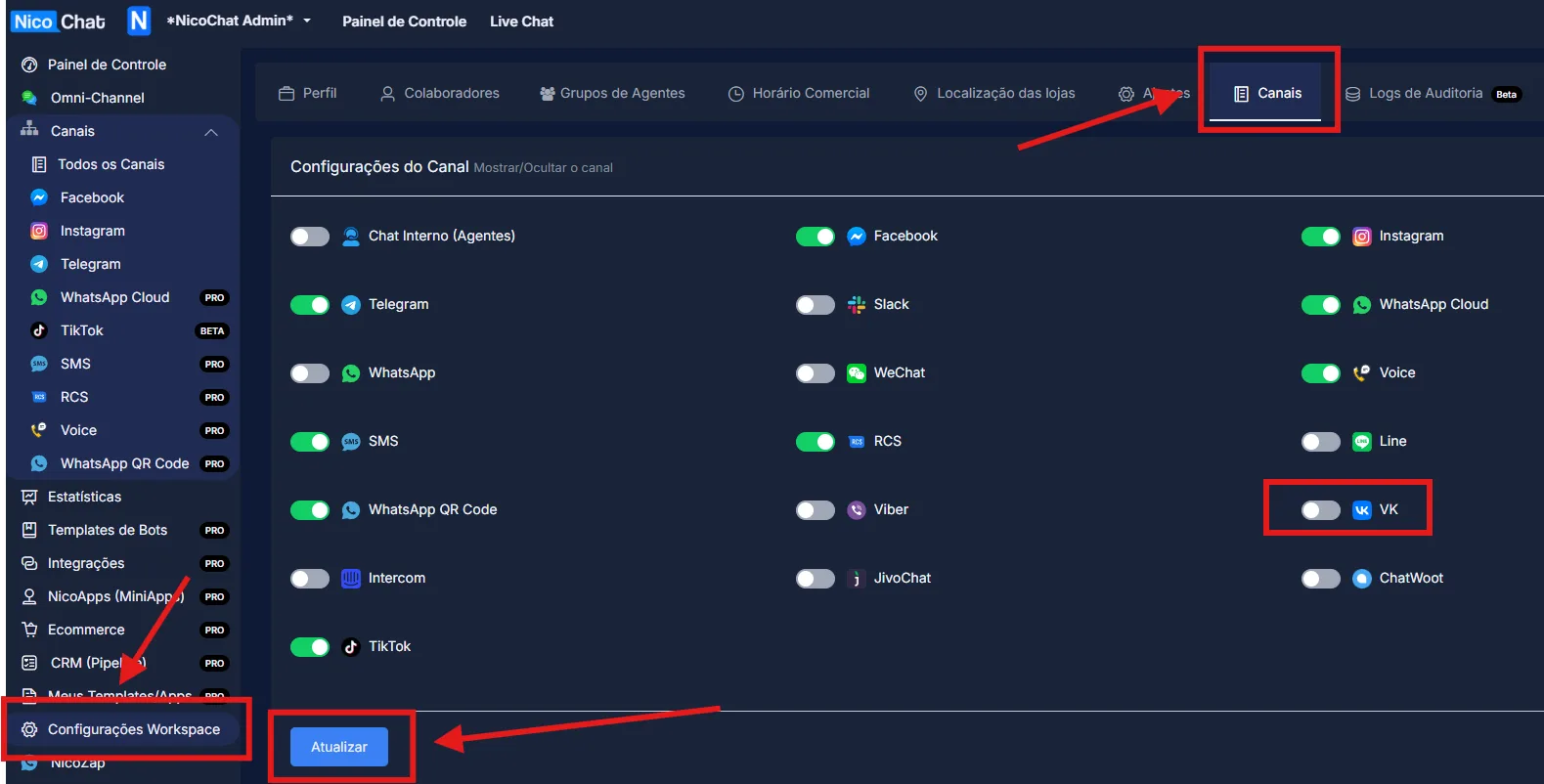
Task: Enable the Line channel toggle
Action: [x=1321, y=442]
